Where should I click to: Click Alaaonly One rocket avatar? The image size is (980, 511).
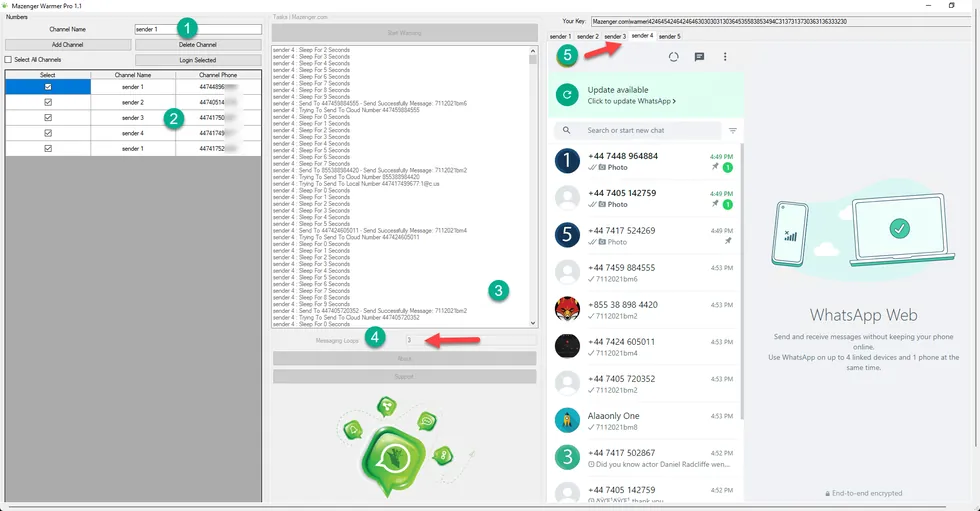click(x=568, y=420)
